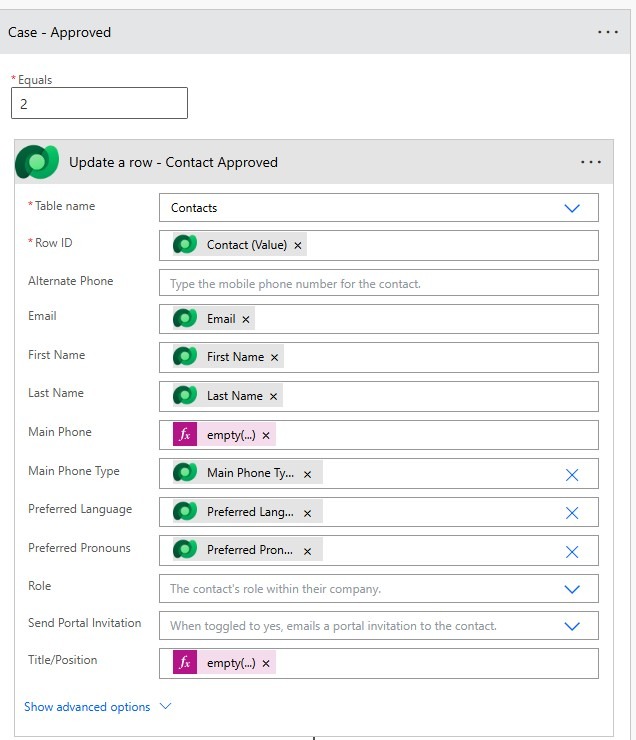Click the Case - Approved header title

pyautogui.click(x=60, y=32)
